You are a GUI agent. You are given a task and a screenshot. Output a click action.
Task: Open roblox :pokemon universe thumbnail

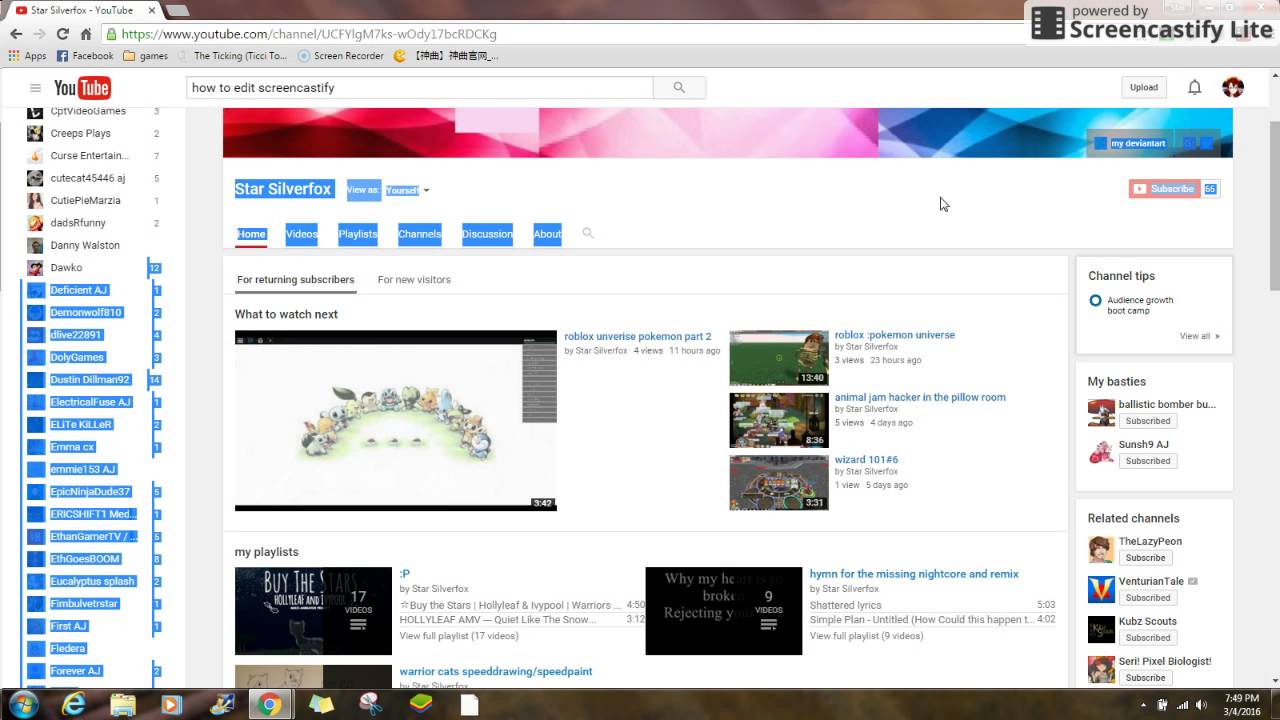[779, 358]
